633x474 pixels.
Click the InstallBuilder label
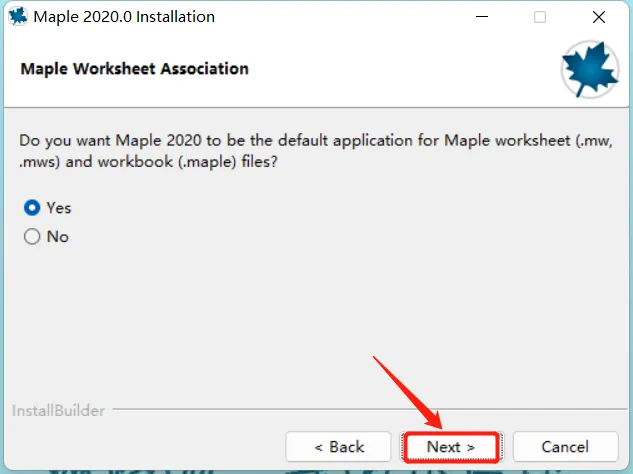(x=59, y=411)
